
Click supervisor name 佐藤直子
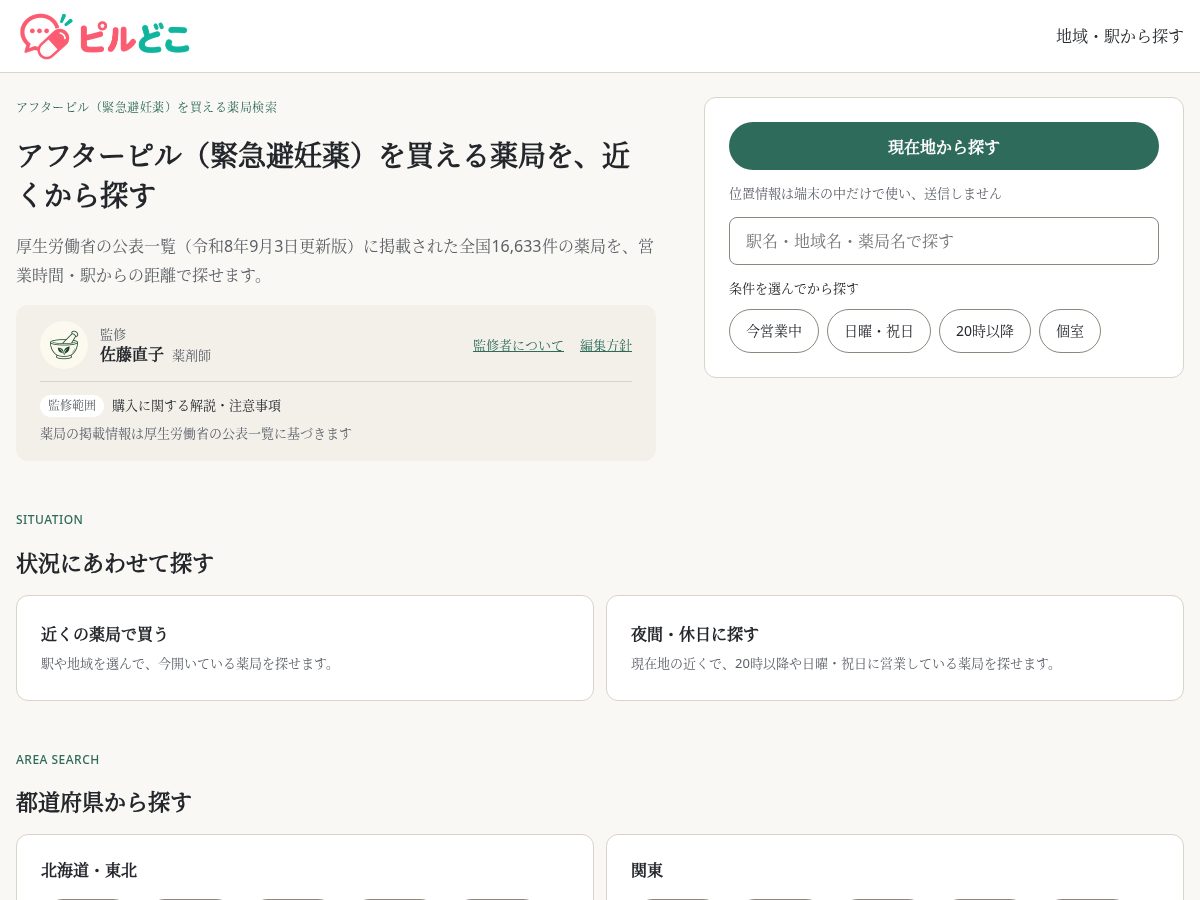pos(132,354)
